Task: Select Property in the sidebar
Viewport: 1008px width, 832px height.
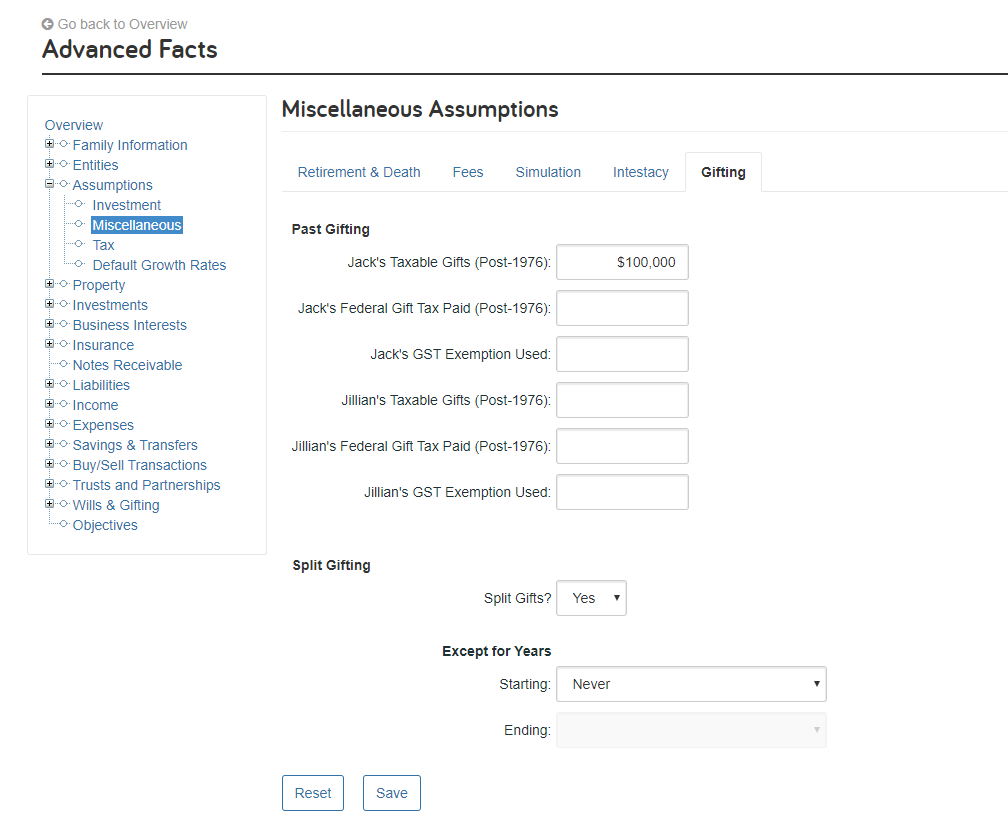Action: point(99,285)
